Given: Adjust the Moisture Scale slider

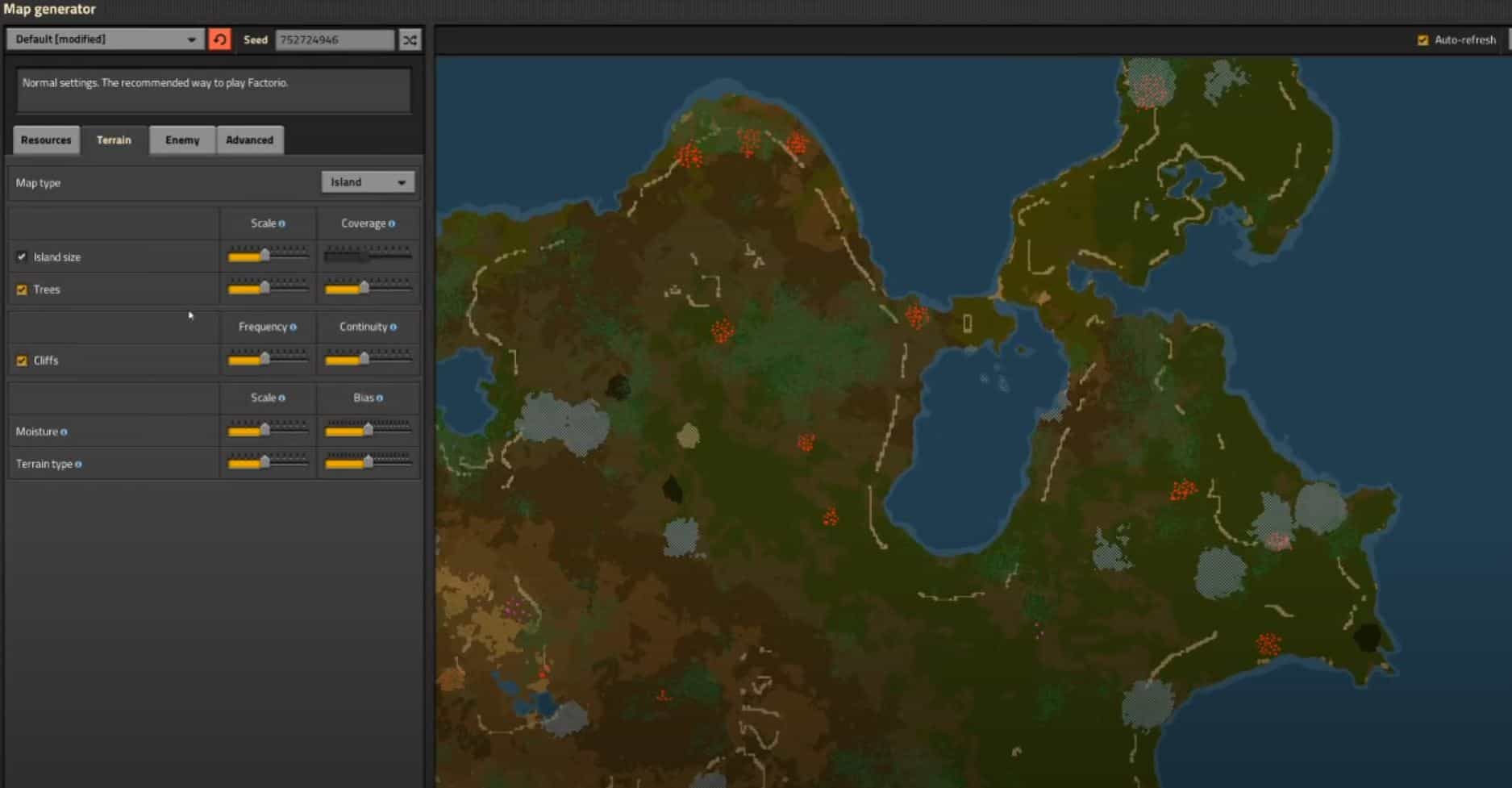Looking at the screenshot, I should point(268,430).
